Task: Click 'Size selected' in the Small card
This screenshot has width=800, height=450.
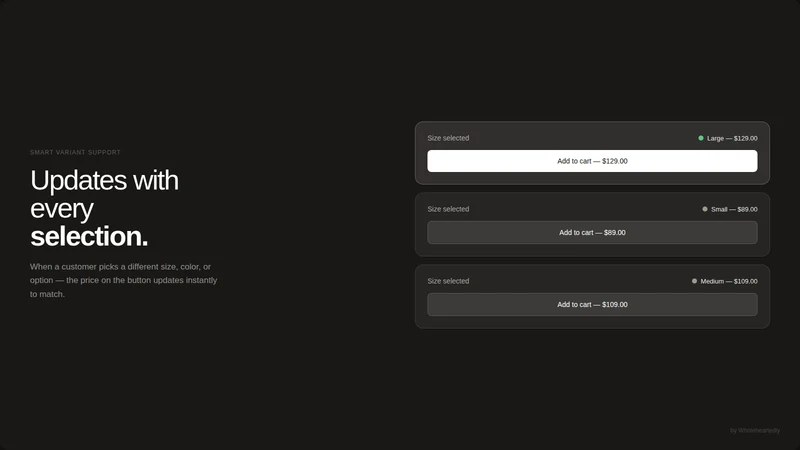Action: 448,209
